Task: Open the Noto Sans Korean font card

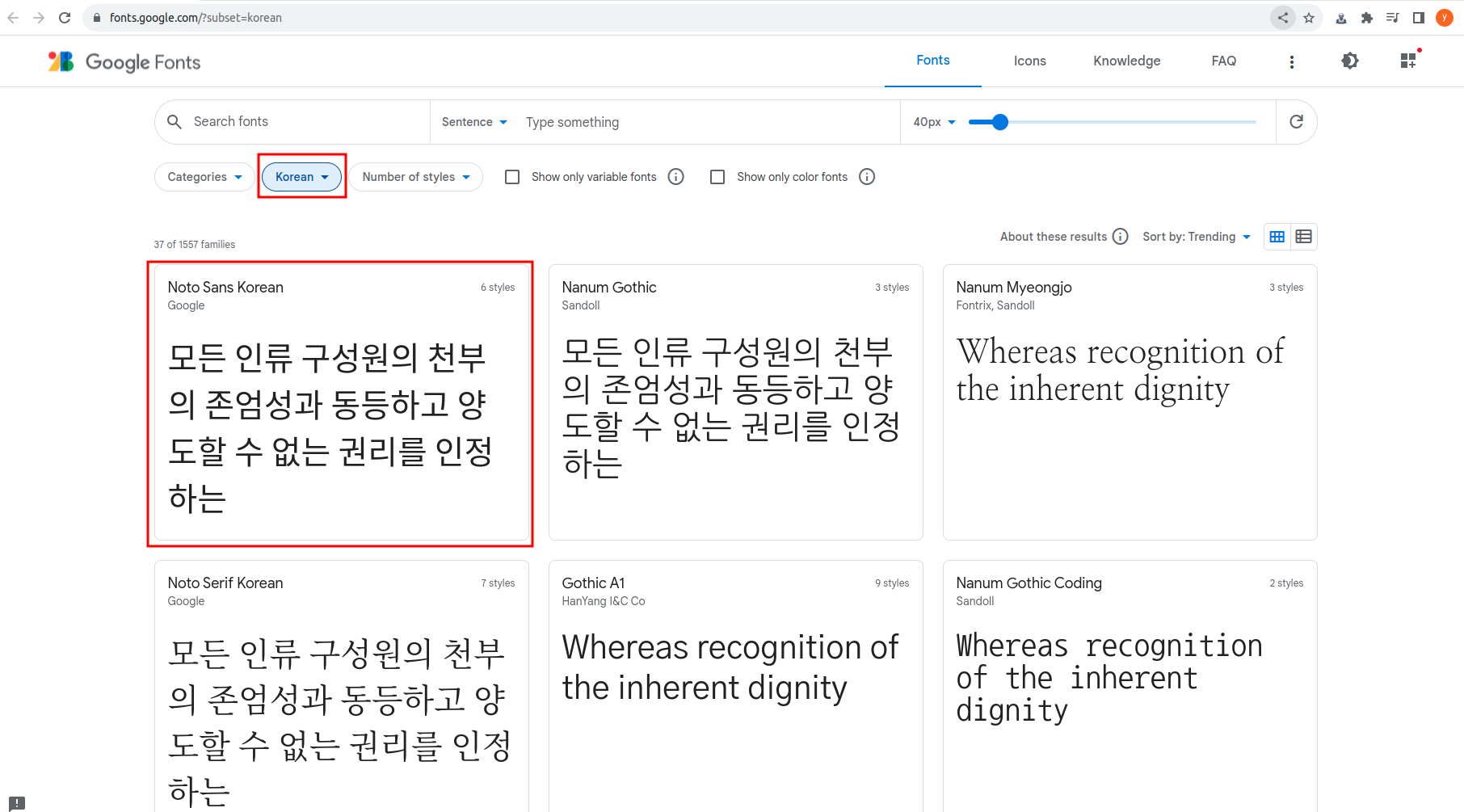Action: pyautogui.click(x=341, y=402)
